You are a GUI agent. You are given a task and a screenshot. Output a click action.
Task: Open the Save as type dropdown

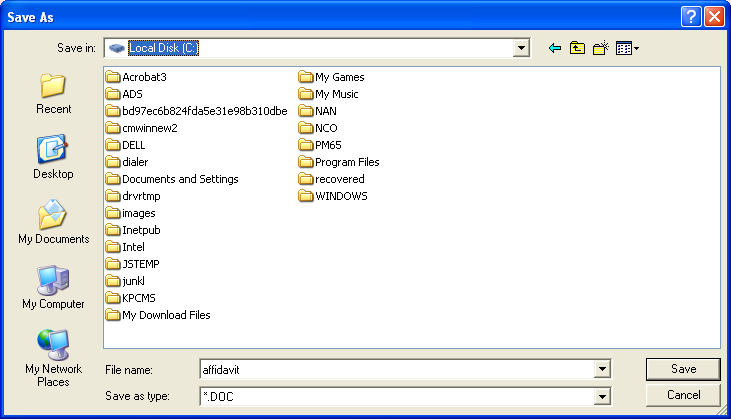pyautogui.click(x=602, y=396)
